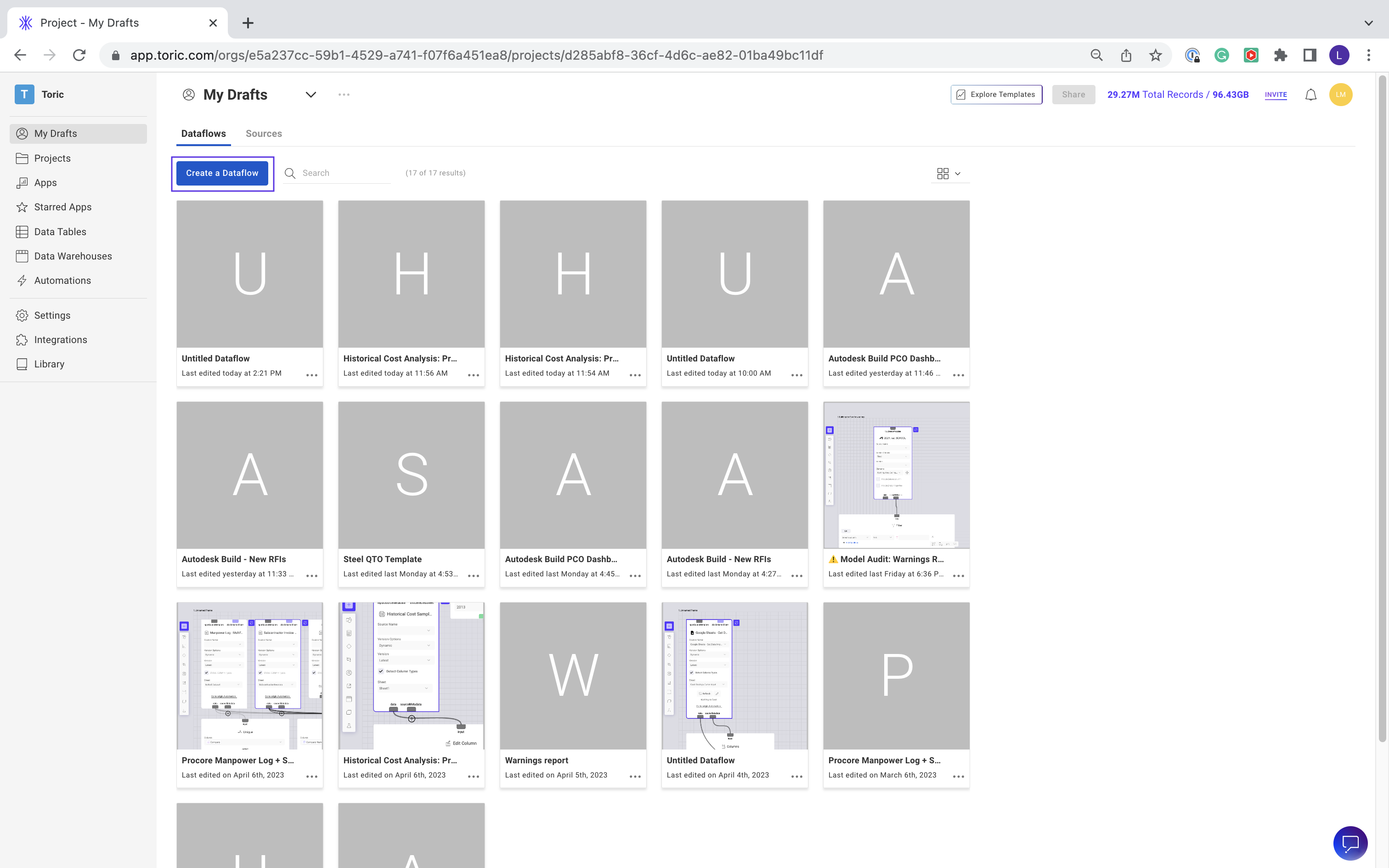Open Historical Cost Analysis April 6th thumbnail
Viewport: 1389px width, 868px height.
[411, 676]
